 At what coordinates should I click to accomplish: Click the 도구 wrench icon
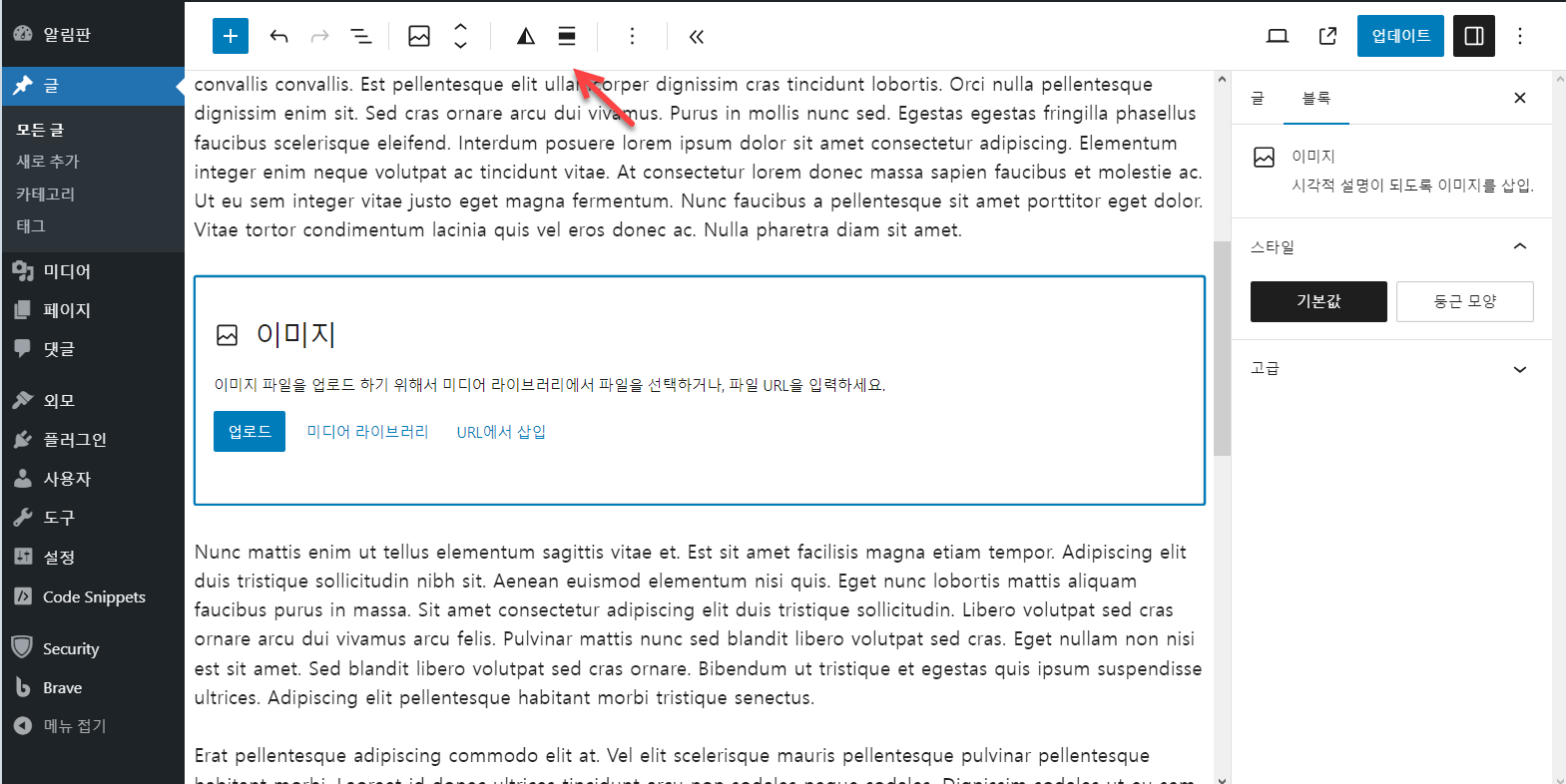coord(23,518)
